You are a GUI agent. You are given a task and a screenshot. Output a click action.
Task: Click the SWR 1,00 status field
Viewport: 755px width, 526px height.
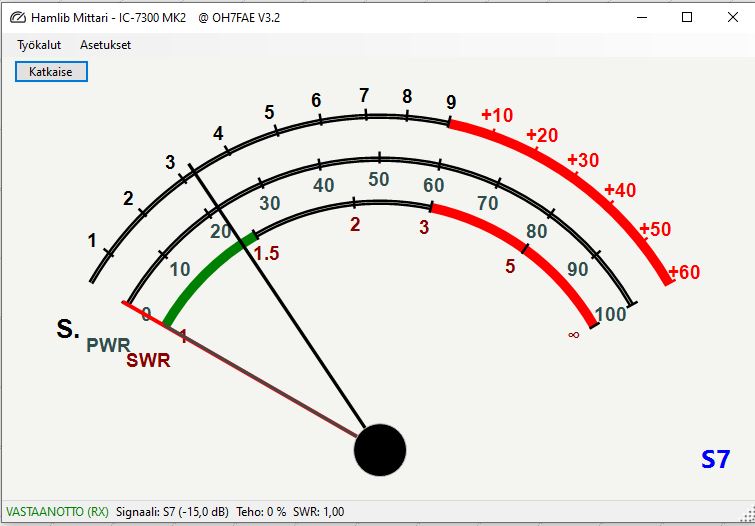(x=318, y=512)
